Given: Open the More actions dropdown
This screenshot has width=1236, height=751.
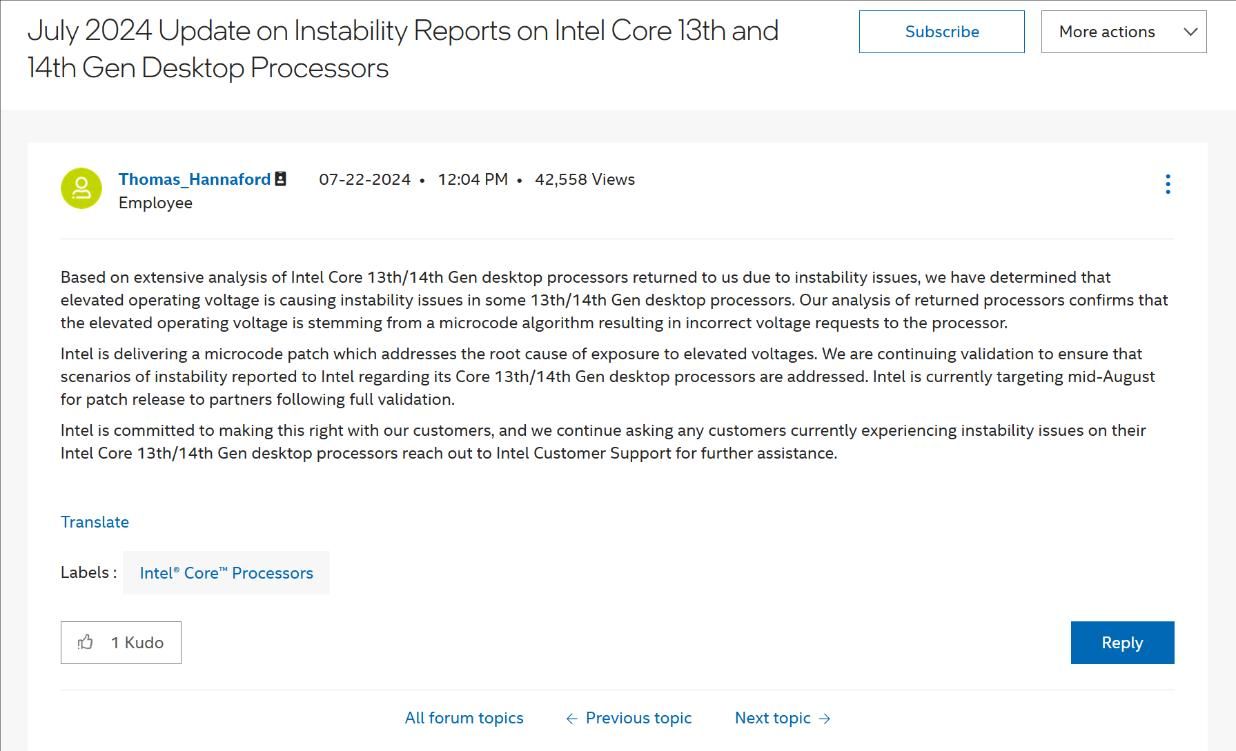Looking at the screenshot, I should [x=1123, y=32].
